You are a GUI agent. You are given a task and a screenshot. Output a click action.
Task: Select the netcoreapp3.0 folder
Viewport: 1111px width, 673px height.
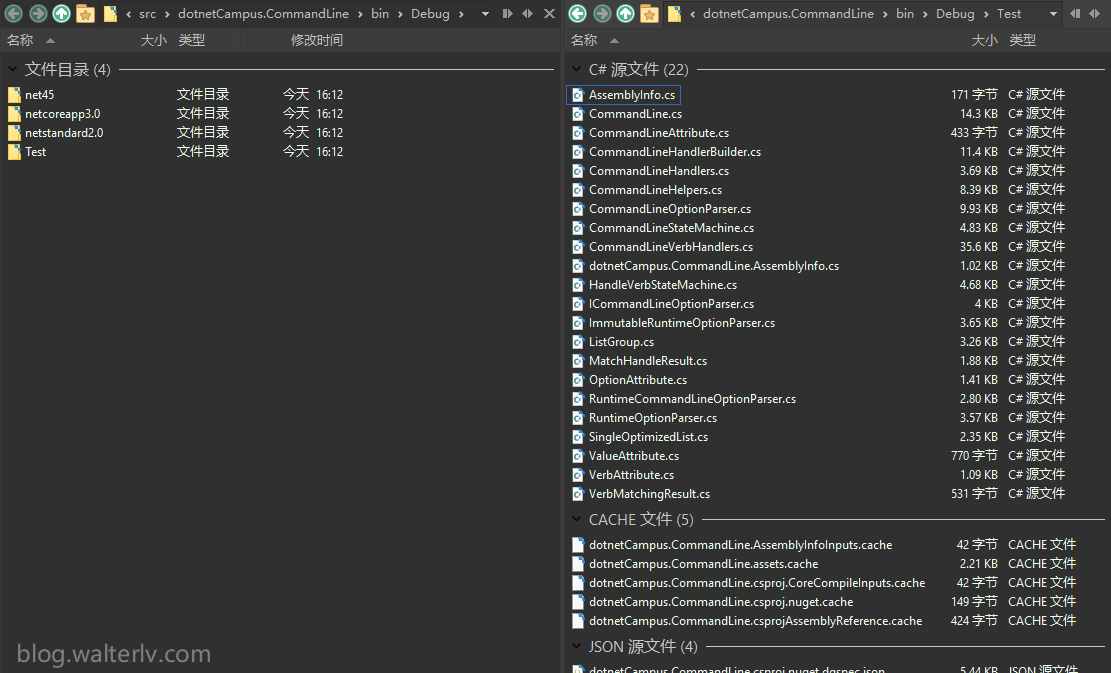click(x=62, y=114)
